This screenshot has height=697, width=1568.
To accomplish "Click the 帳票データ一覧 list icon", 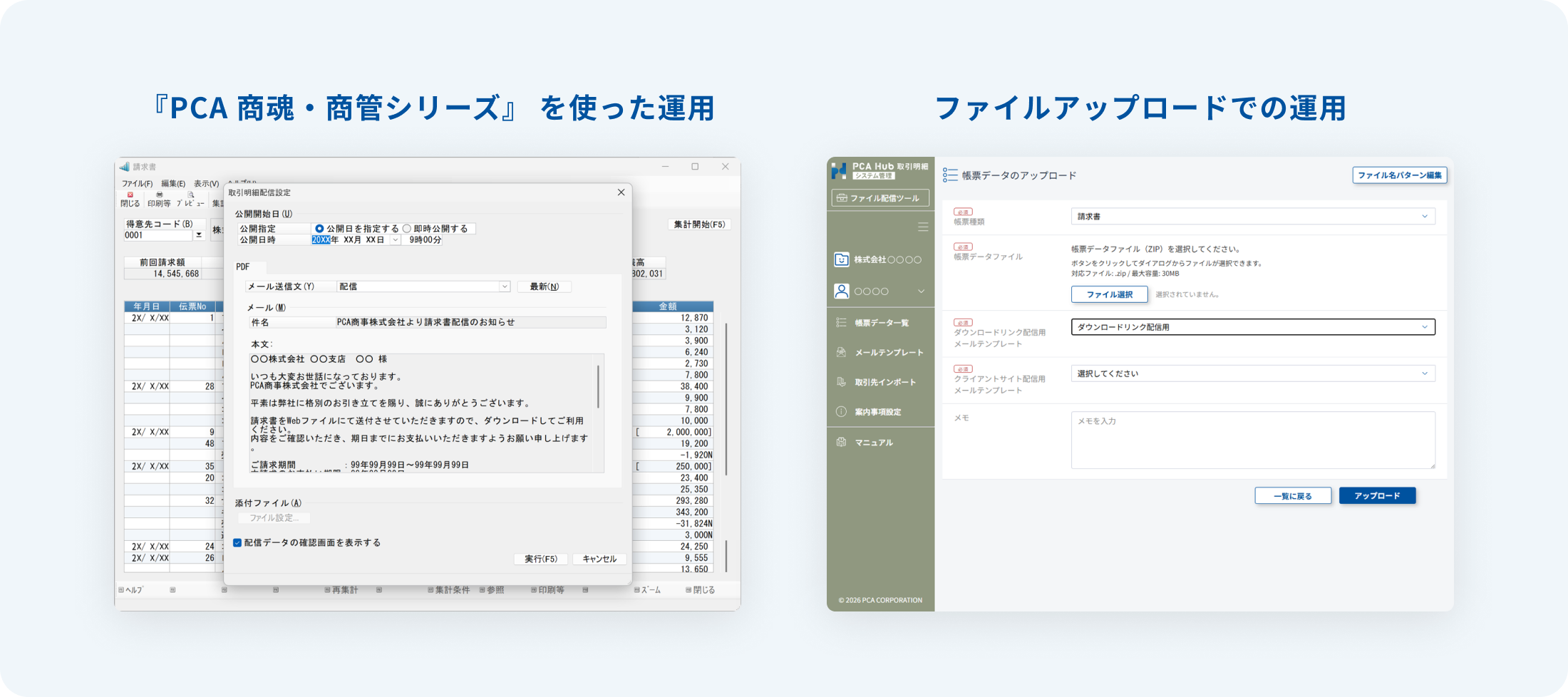I will click(841, 323).
